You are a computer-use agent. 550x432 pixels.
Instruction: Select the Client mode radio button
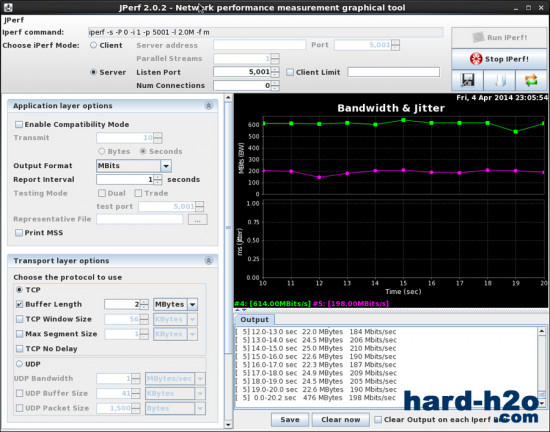[x=93, y=45]
